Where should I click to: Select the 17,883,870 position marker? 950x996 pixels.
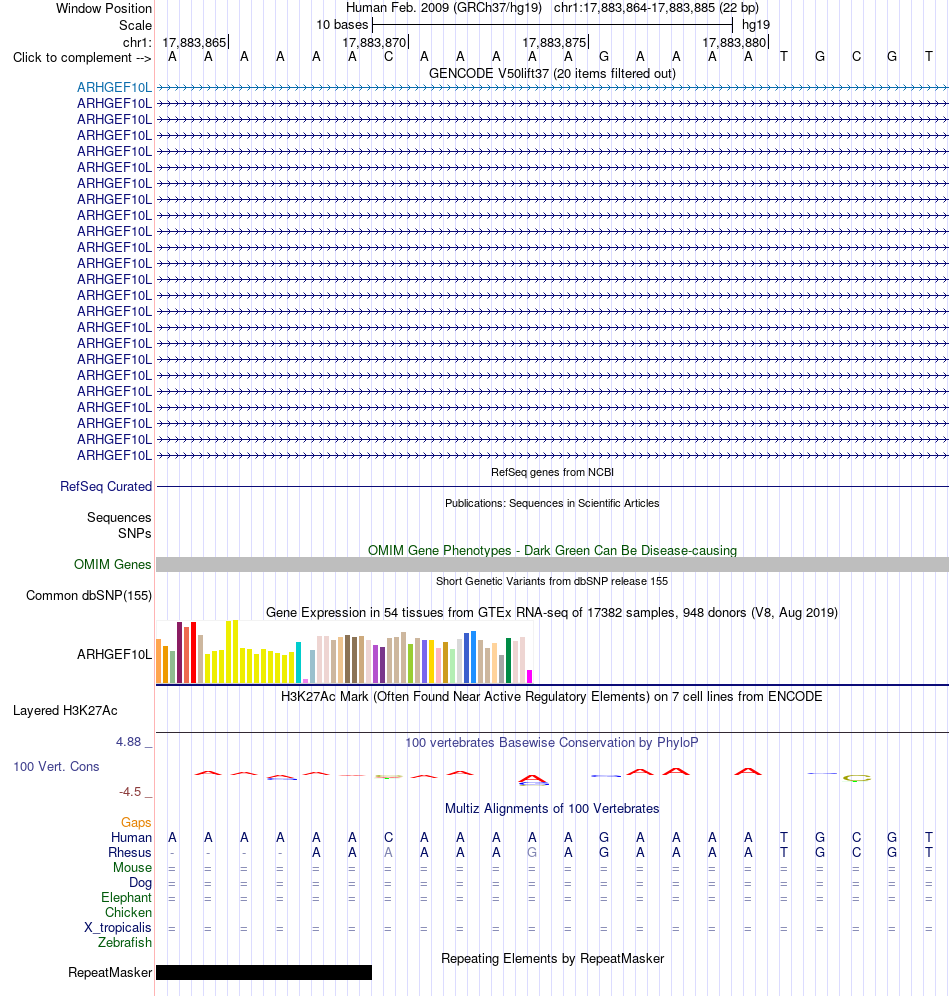click(x=374, y=43)
